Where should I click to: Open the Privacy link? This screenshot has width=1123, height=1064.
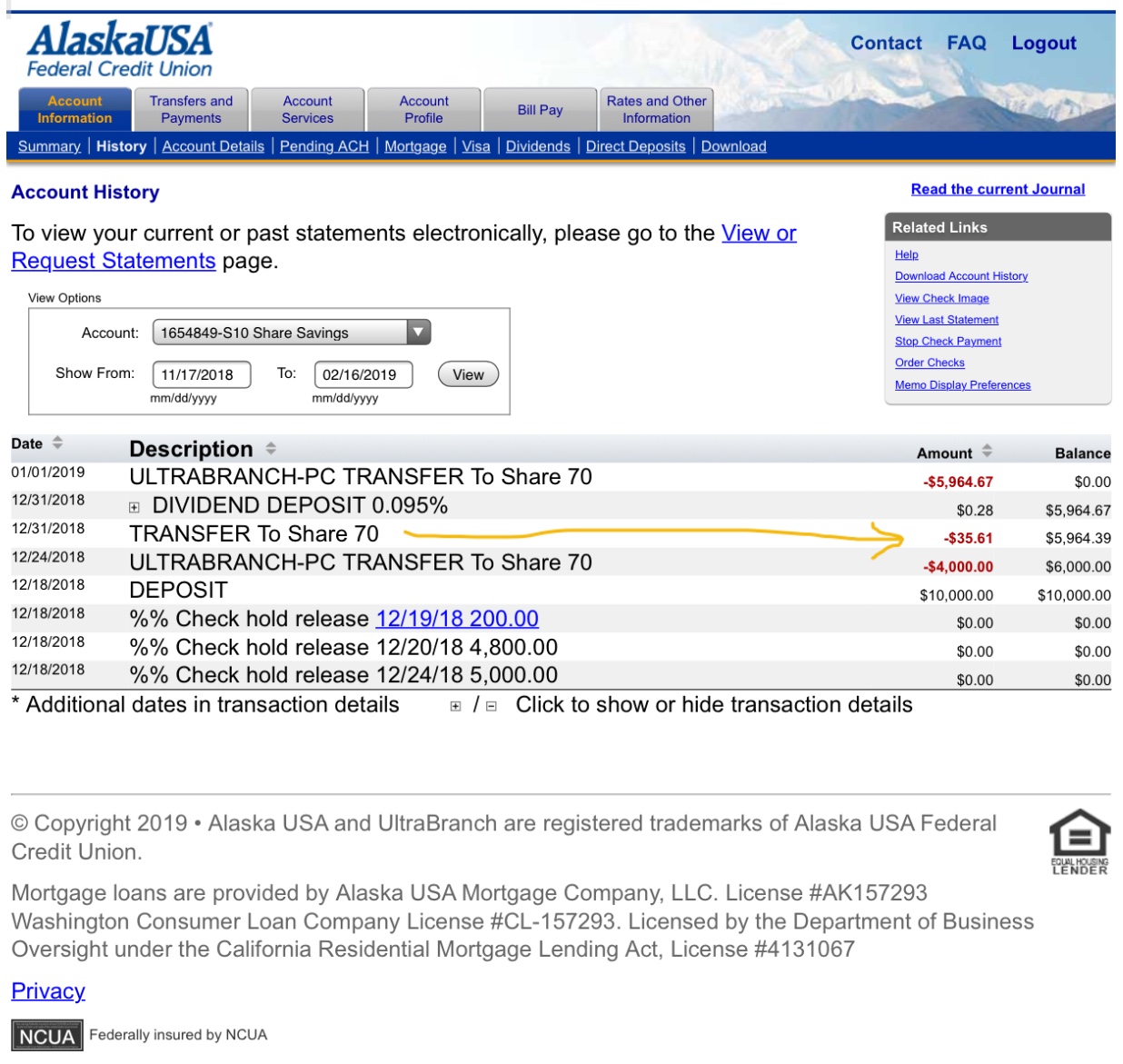(x=48, y=991)
